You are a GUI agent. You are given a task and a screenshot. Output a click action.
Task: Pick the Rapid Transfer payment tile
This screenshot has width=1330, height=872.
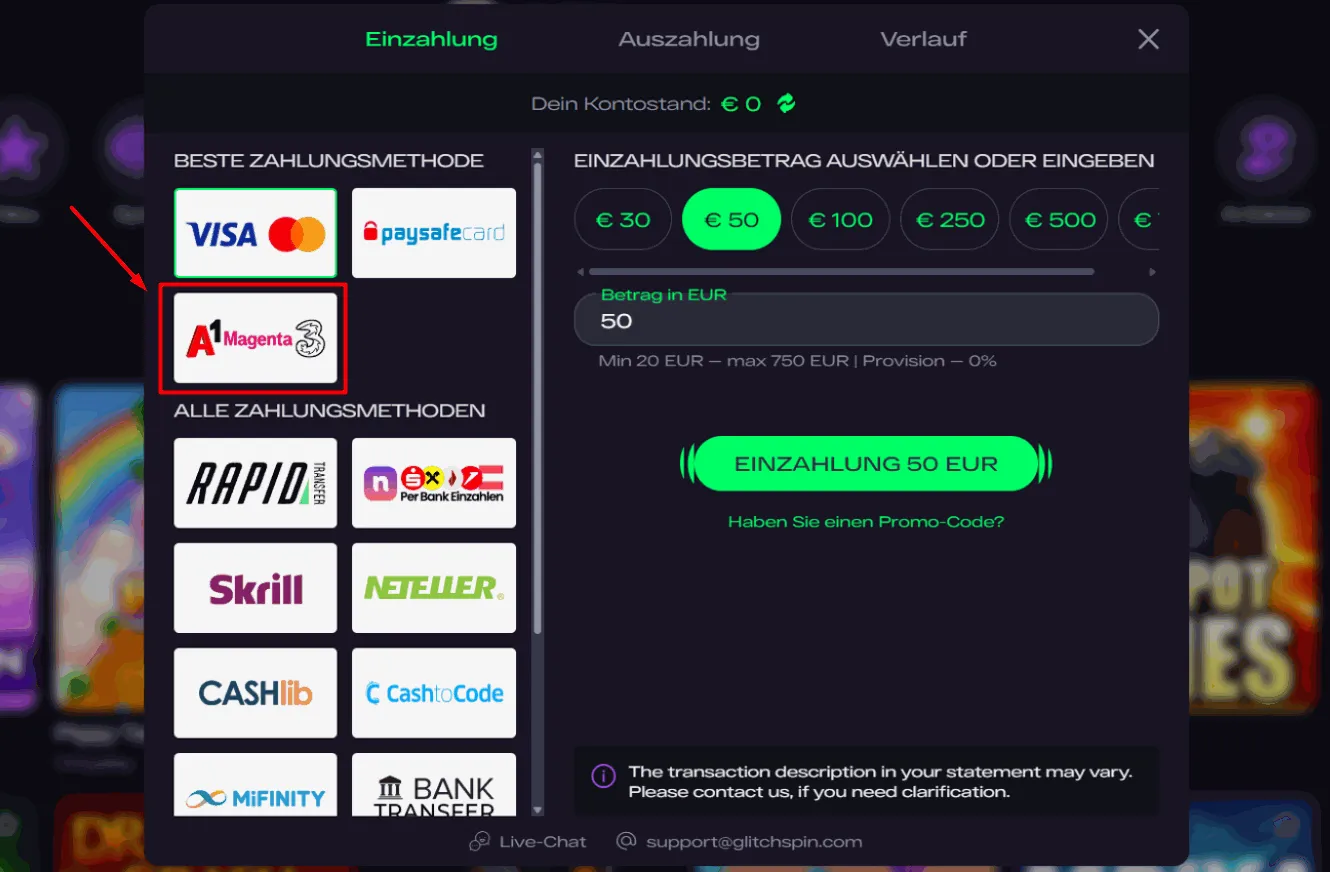pos(255,483)
